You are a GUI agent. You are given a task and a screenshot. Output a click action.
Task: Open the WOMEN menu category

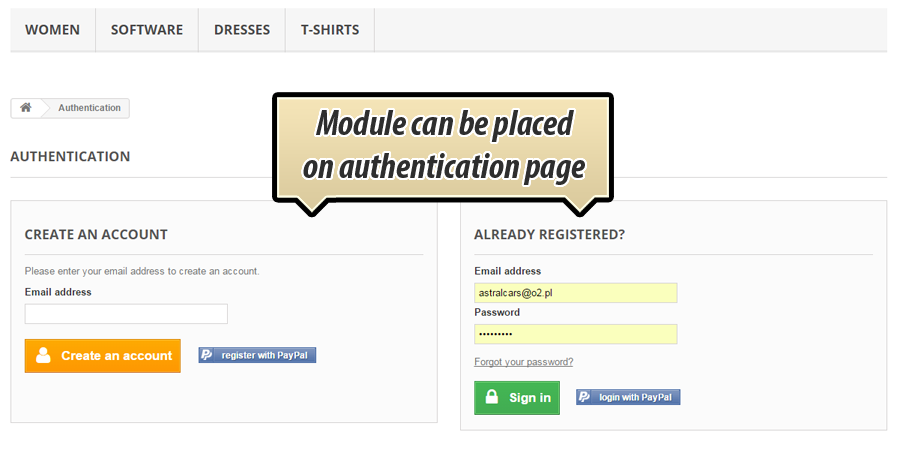tap(52, 30)
